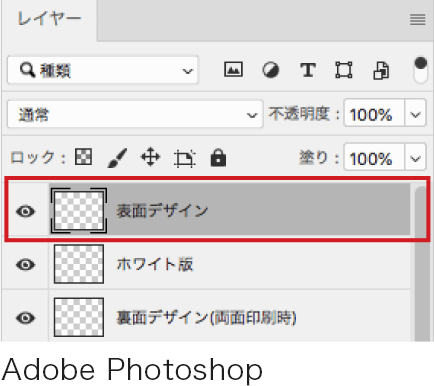434x386 pixels.
Task: Expand the 塗り slider dropdown arrow
Action: (x=415, y=158)
